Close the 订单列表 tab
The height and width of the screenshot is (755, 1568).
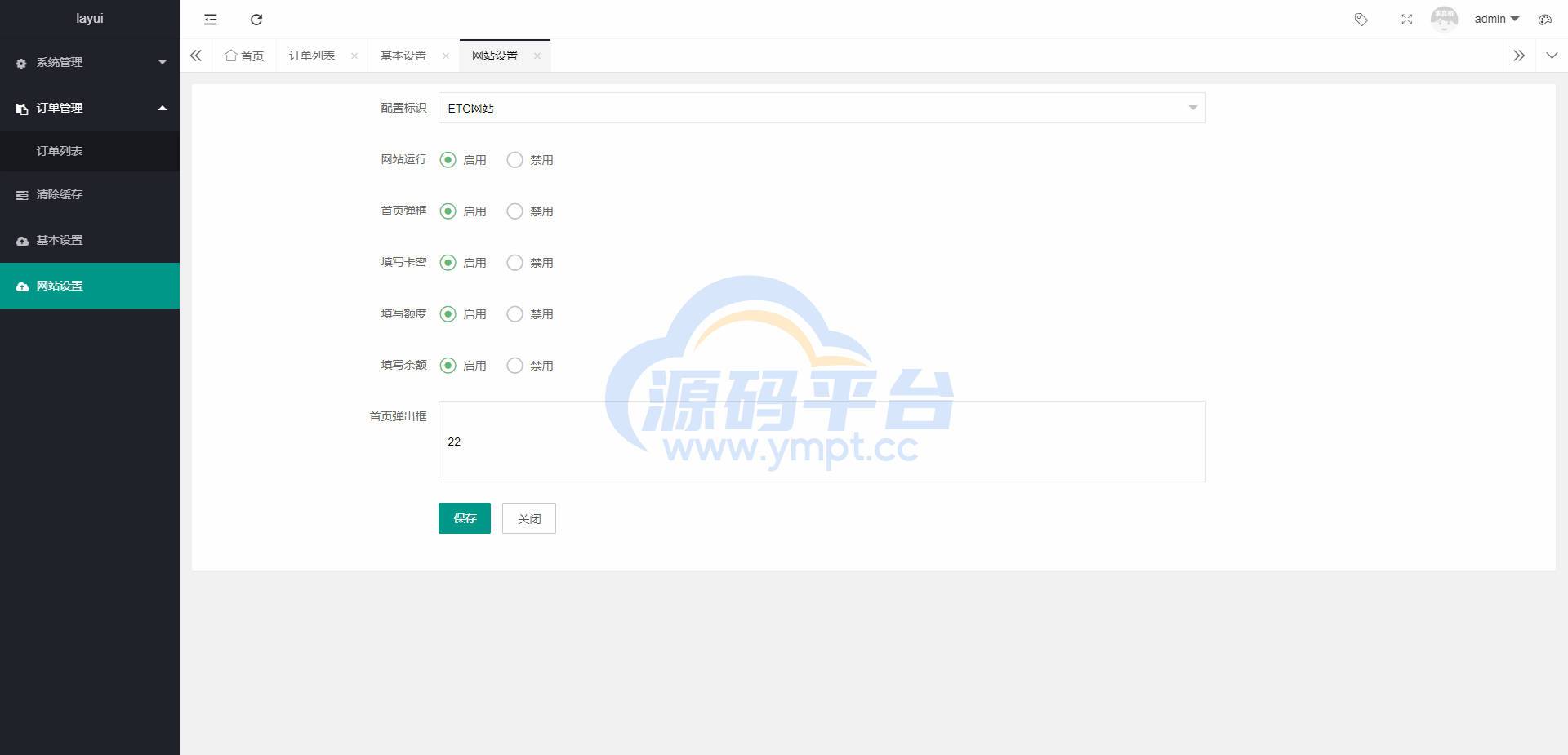(354, 56)
